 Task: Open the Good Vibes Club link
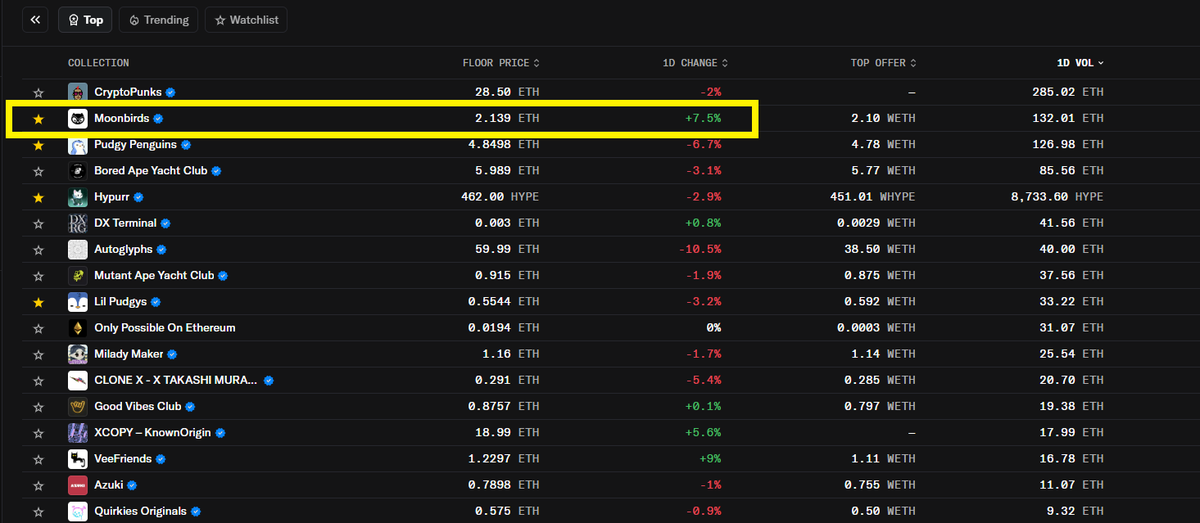(x=138, y=406)
